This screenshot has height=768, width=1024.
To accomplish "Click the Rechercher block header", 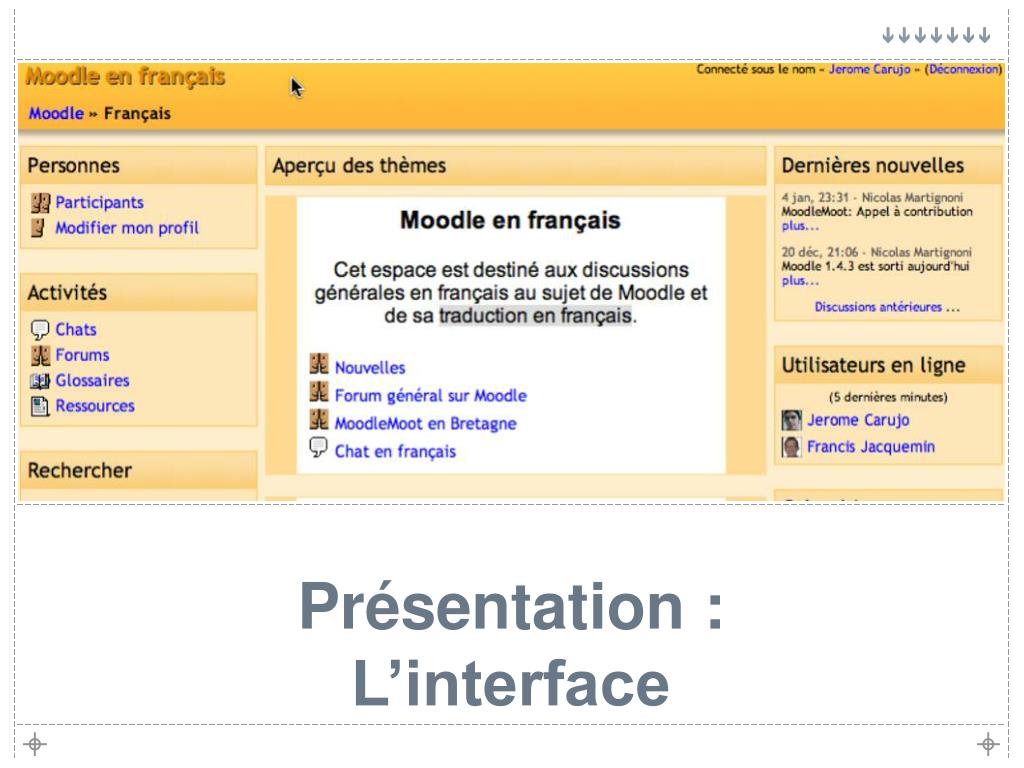I will tap(138, 470).
